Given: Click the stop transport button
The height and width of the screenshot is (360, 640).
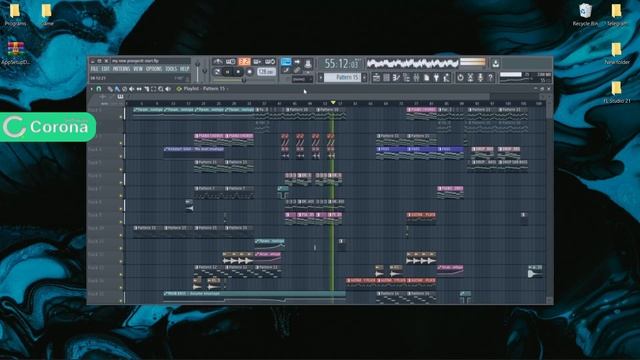Looking at the screenshot, I should pos(238,72).
